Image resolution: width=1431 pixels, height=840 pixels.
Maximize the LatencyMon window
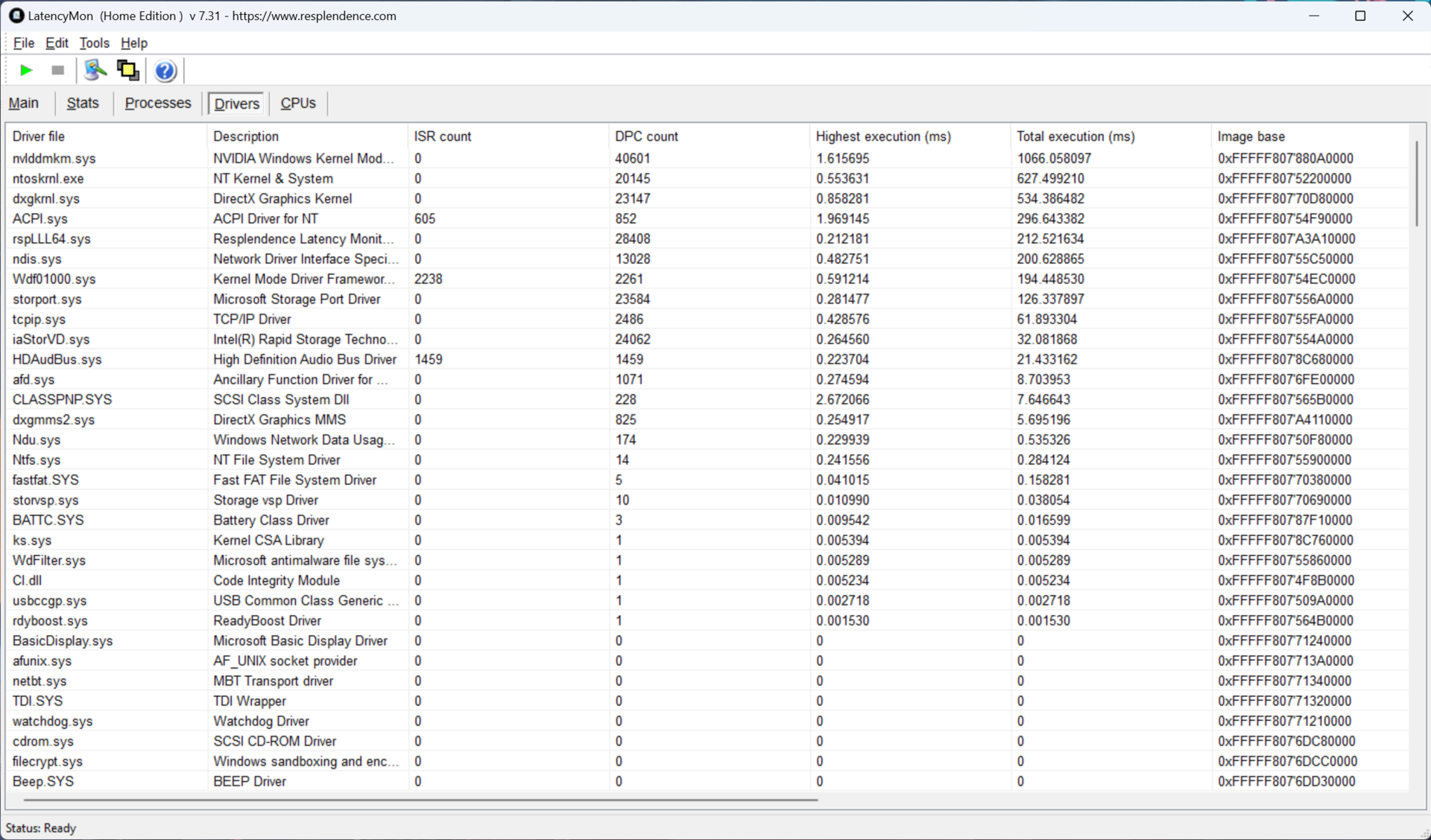[x=1359, y=16]
